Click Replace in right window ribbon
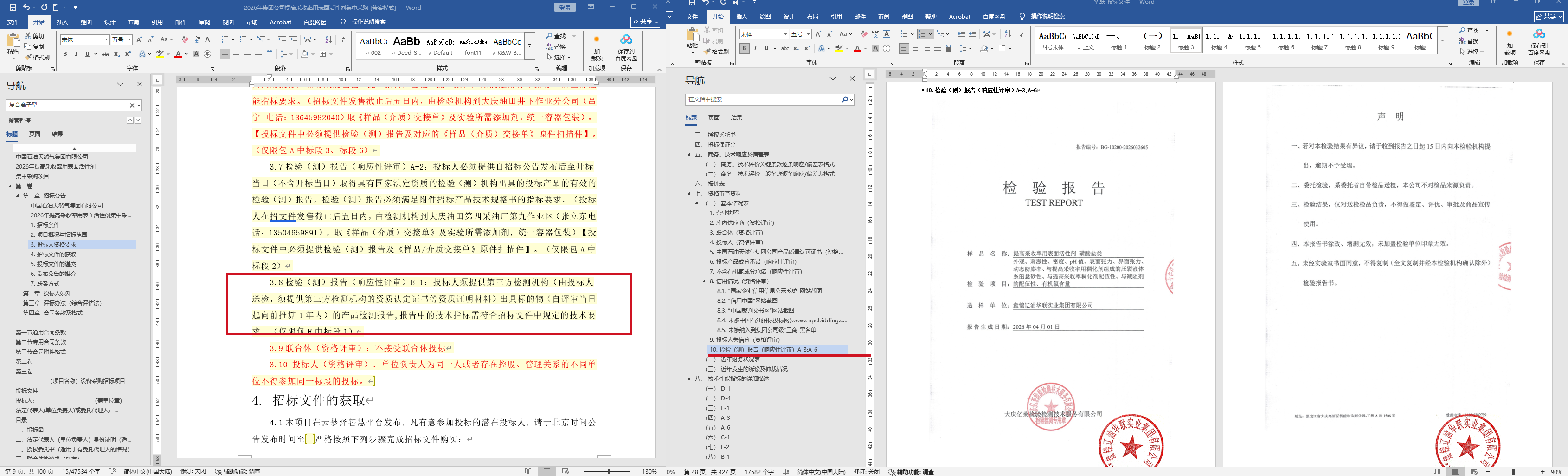The image size is (1568, 476). (1469, 41)
